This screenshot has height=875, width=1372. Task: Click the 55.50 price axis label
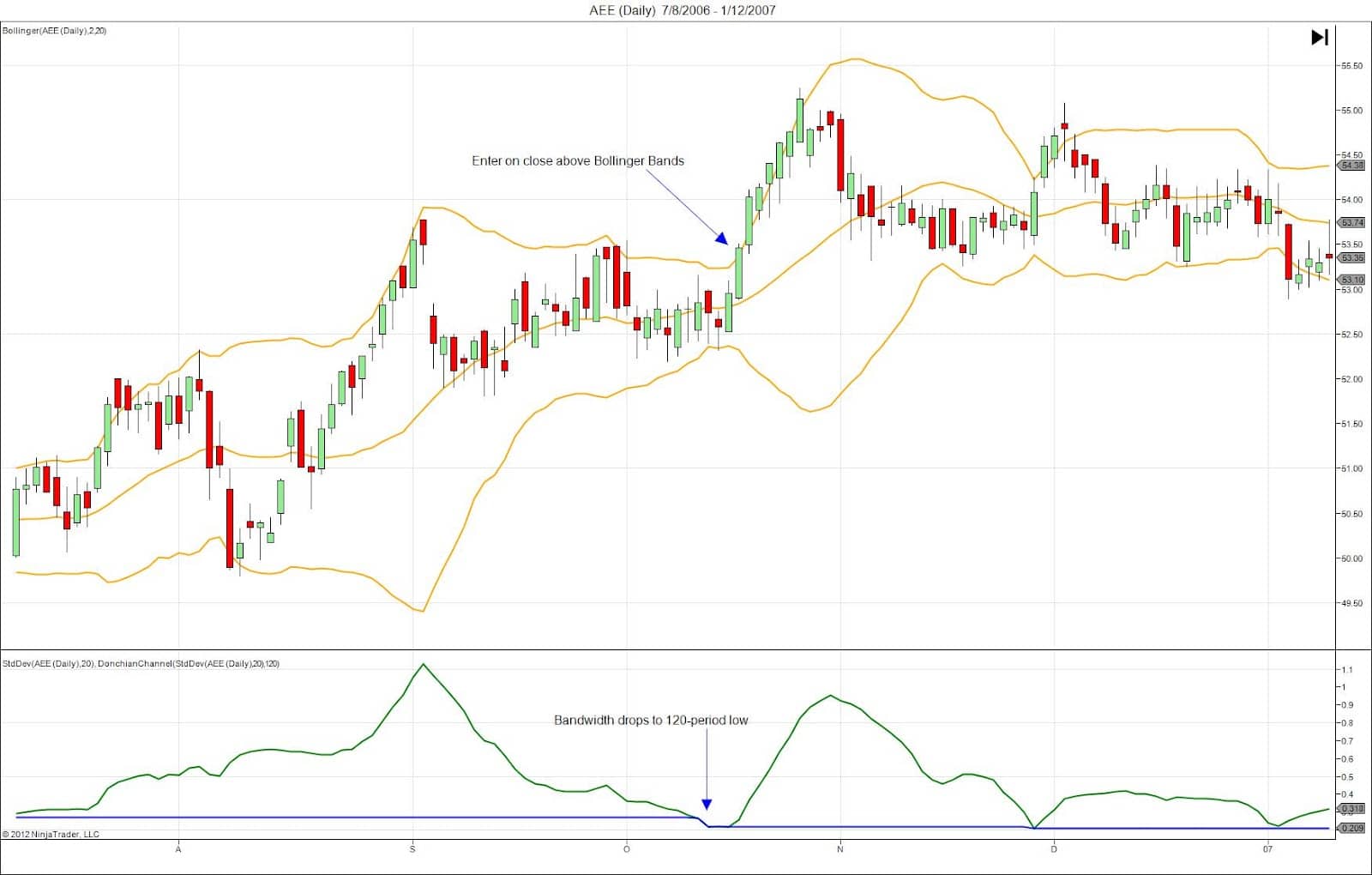[x=1351, y=66]
